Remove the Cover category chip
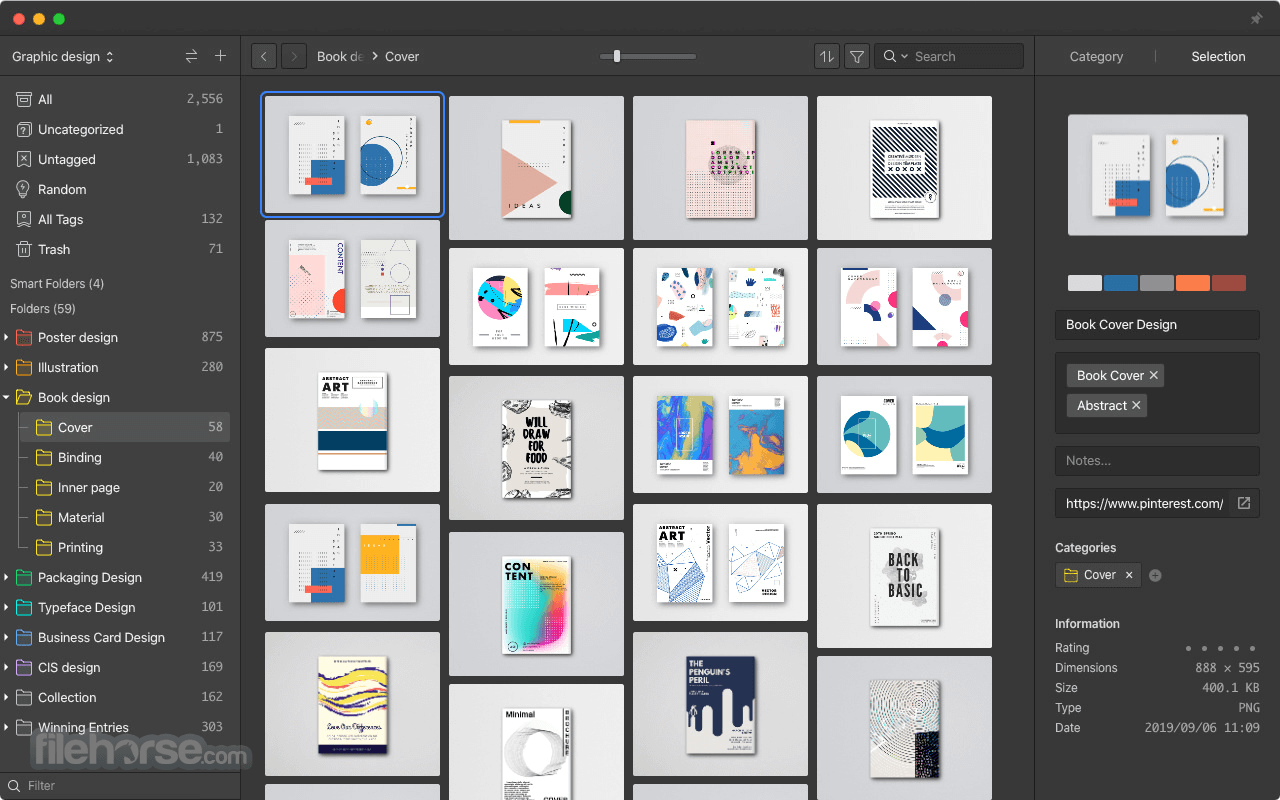This screenshot has width=1280, height=800. [x=1129, y=575]
